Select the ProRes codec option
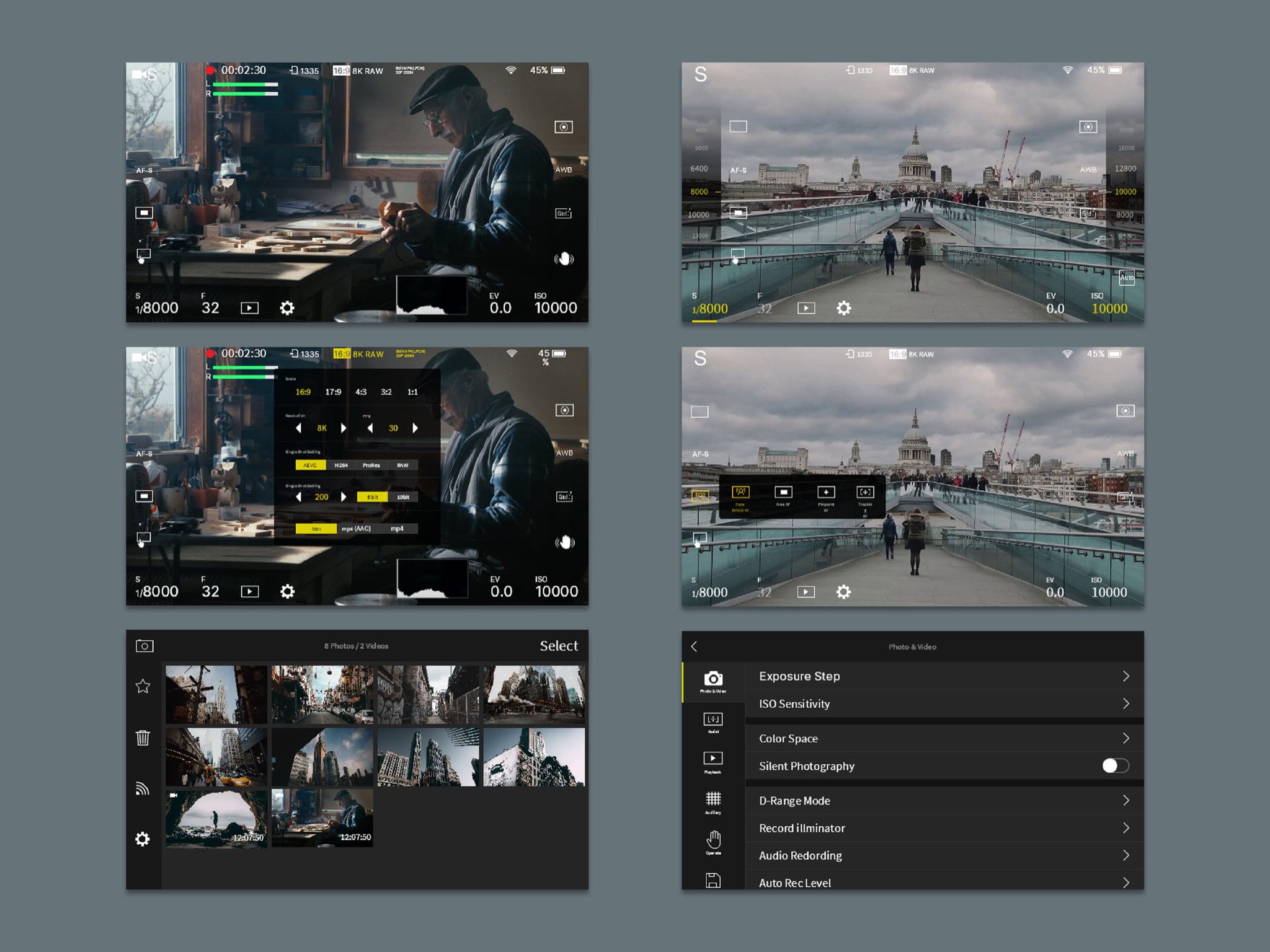 point(371,465)
